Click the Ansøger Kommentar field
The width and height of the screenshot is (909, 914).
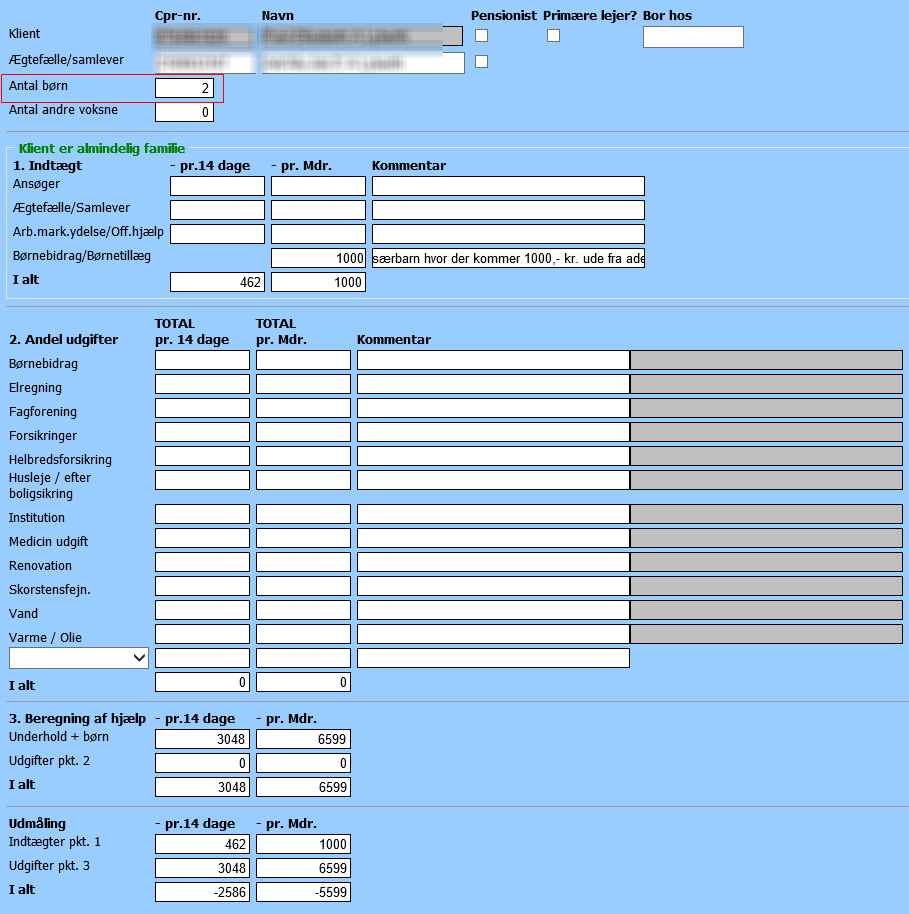tap(508, 186)
